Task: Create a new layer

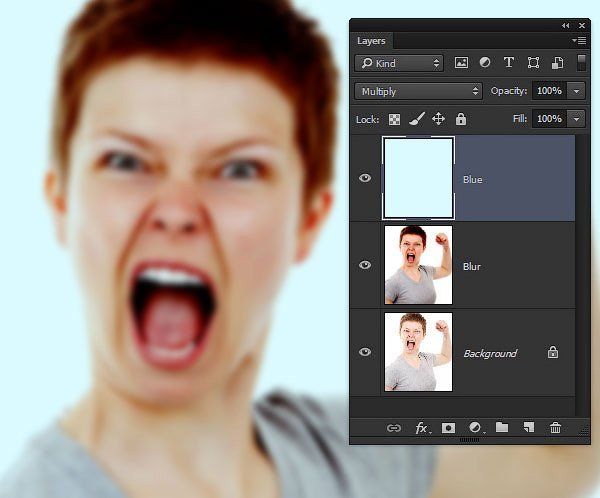Action: 529,428
